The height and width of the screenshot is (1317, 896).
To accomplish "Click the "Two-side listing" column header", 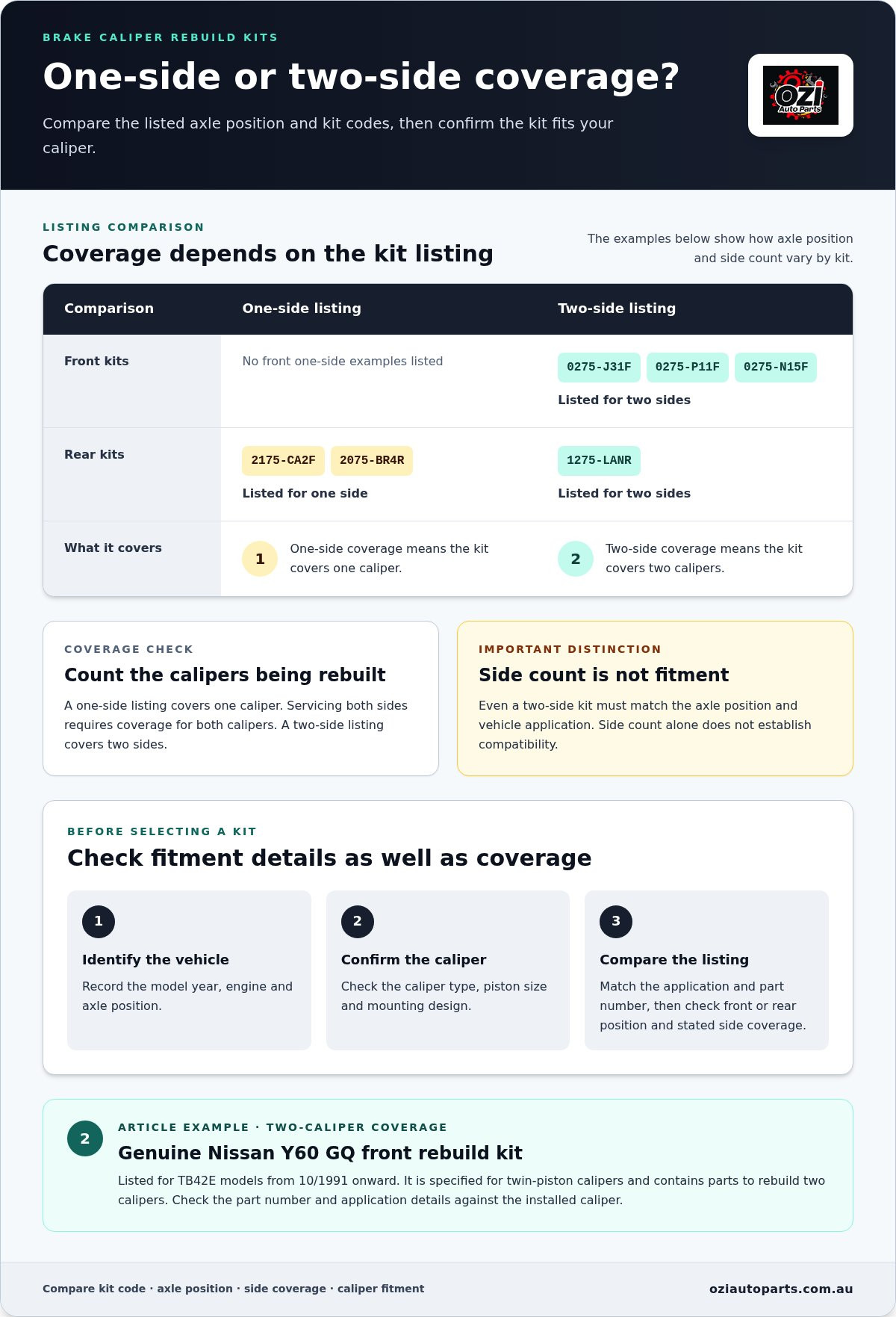I will 617,309.
